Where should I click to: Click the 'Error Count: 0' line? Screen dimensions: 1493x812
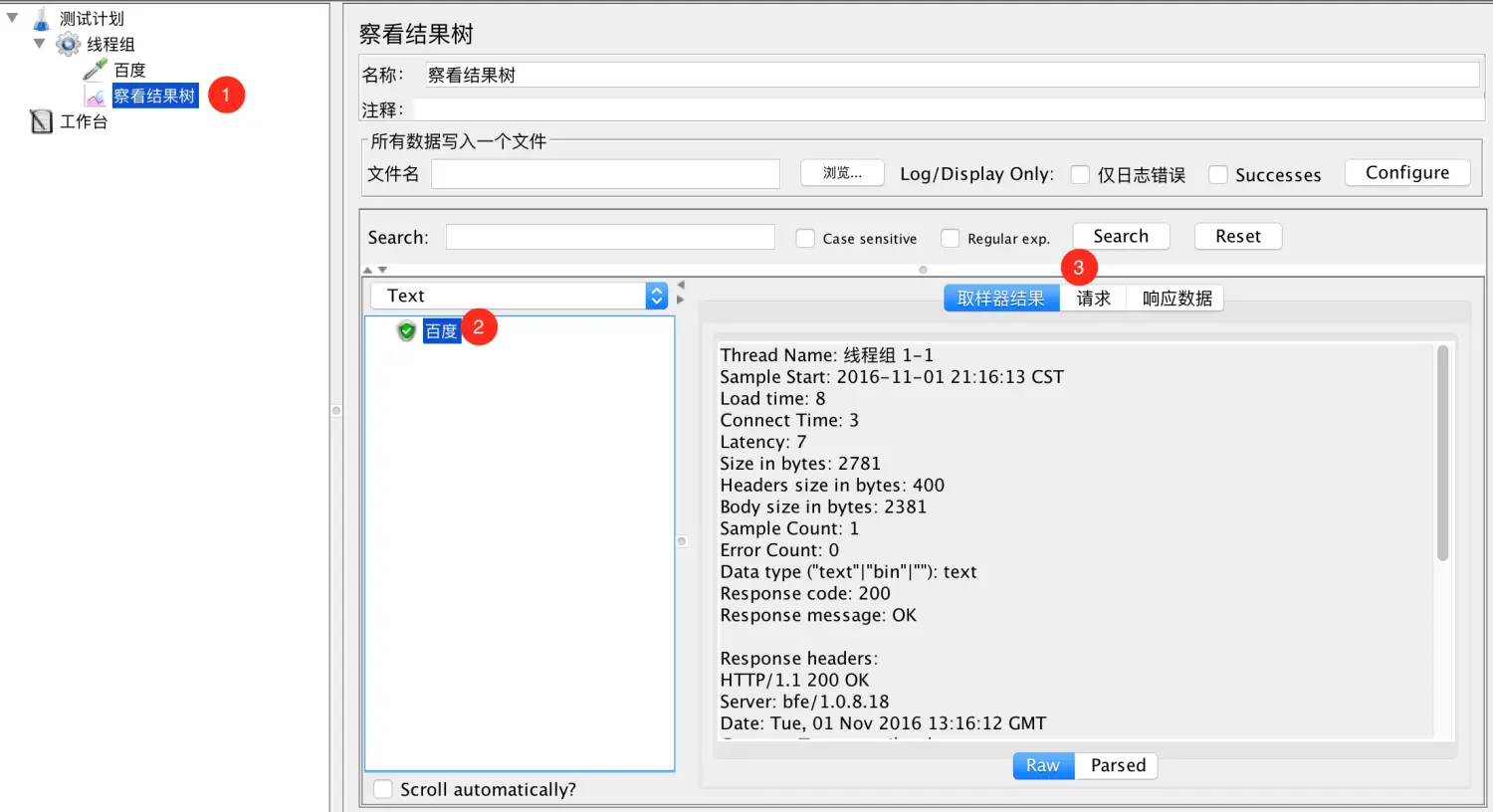[779, 550]
